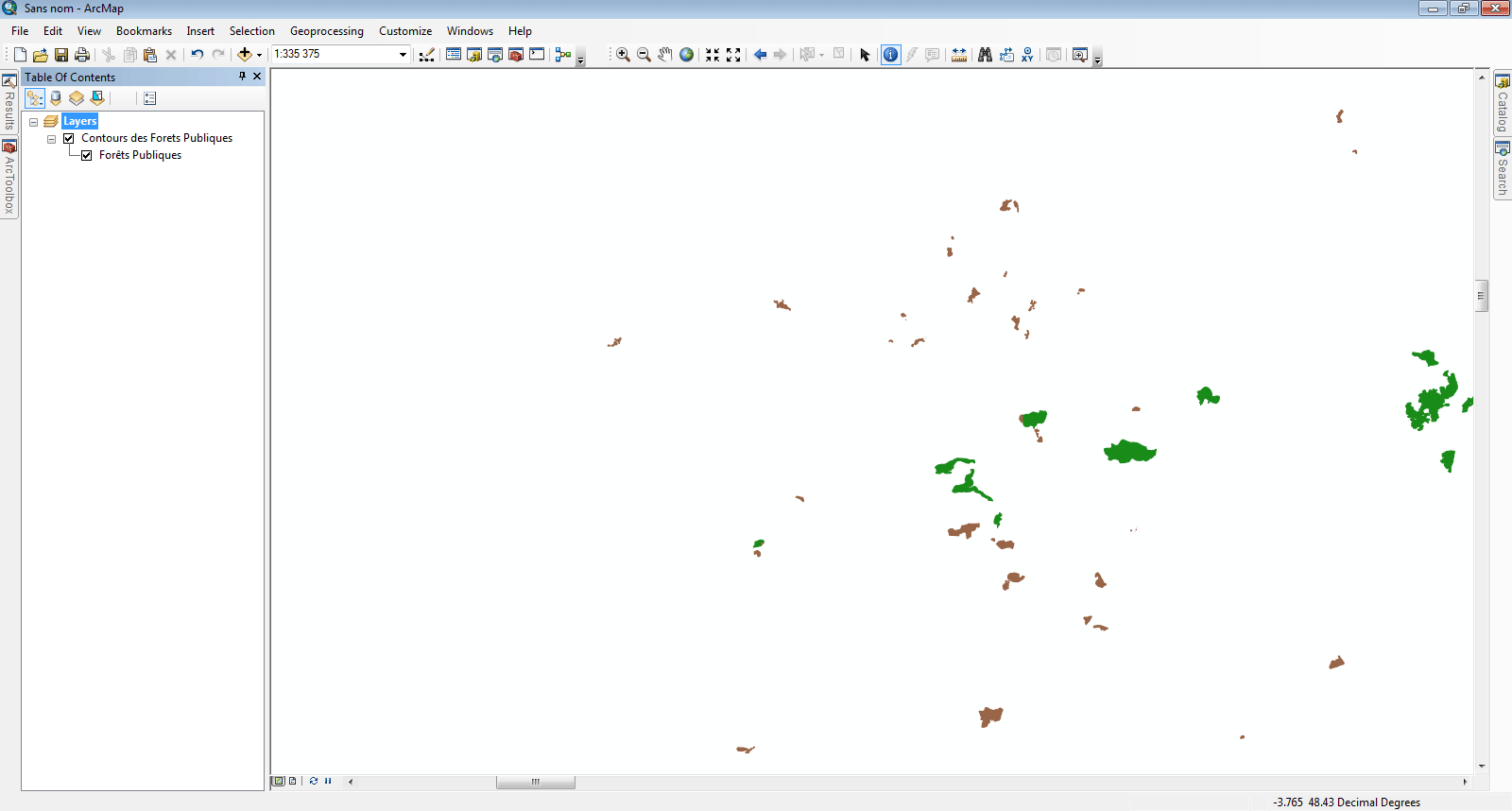1512x811 pixels.
Task: Select the Zoom In tool
Action: (x=623, y=55)
